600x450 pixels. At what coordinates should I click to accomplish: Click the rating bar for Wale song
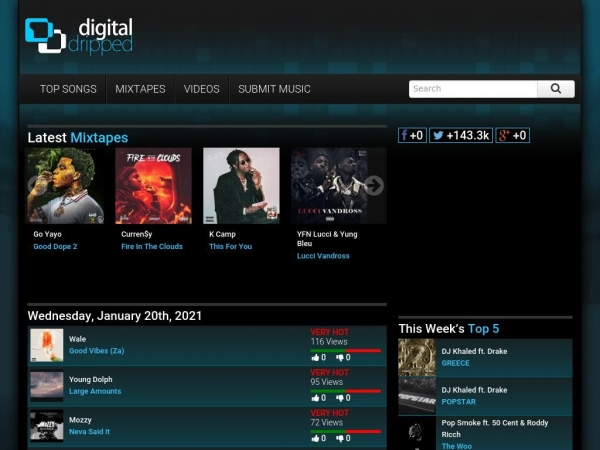[346, 351]
